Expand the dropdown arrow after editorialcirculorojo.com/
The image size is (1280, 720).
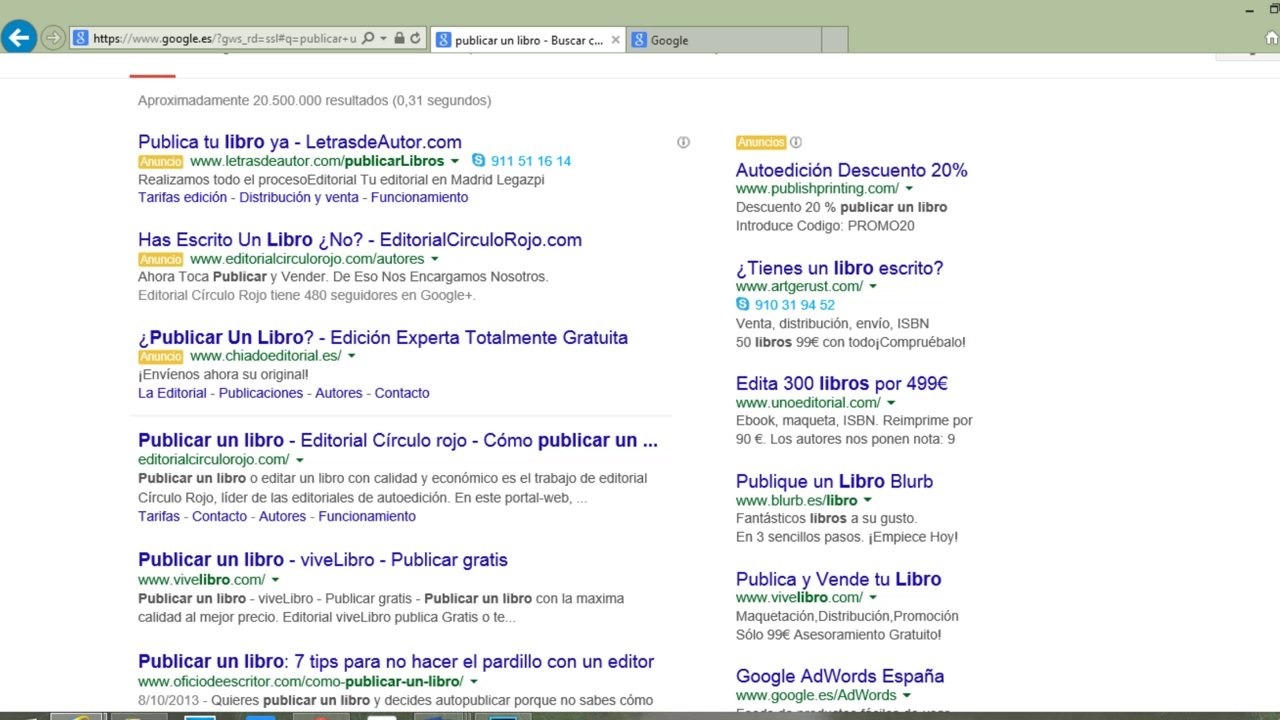(x=299, y=460)
